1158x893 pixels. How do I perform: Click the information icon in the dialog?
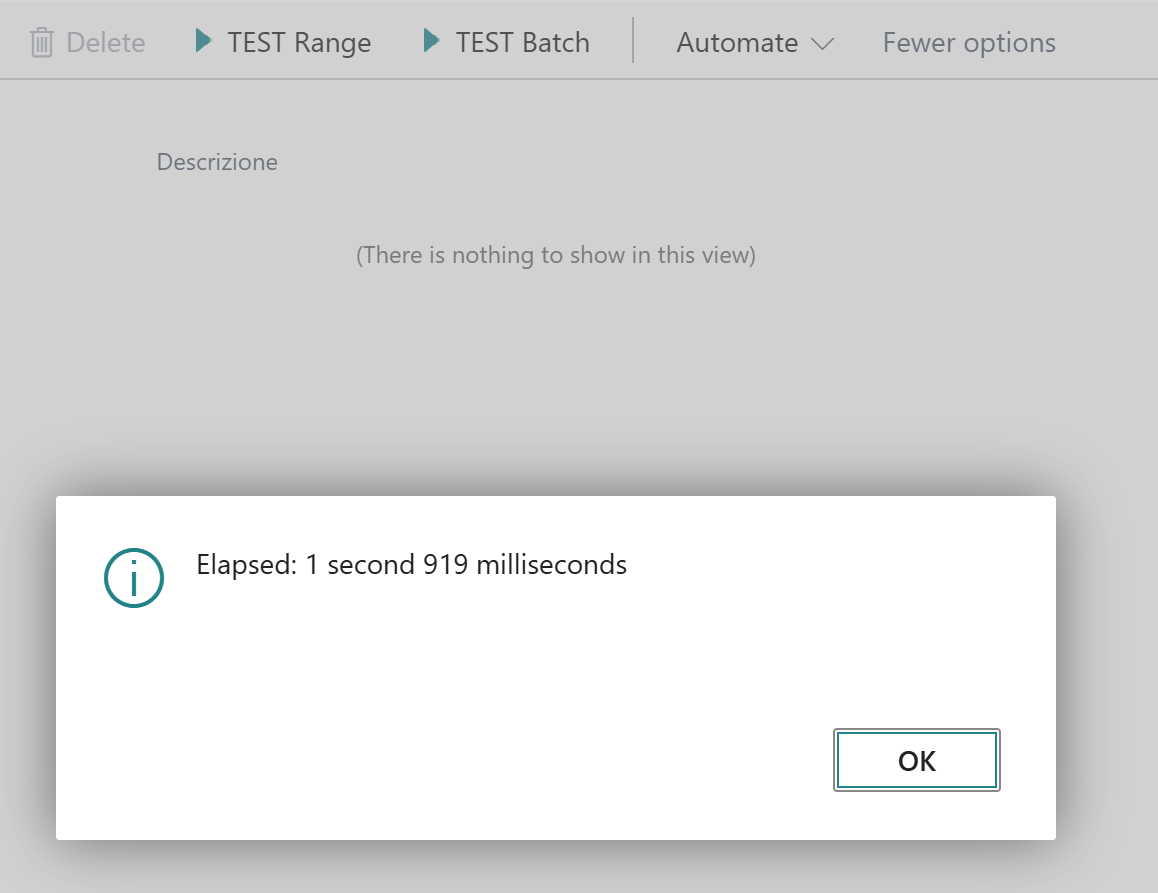click(134, 577)
